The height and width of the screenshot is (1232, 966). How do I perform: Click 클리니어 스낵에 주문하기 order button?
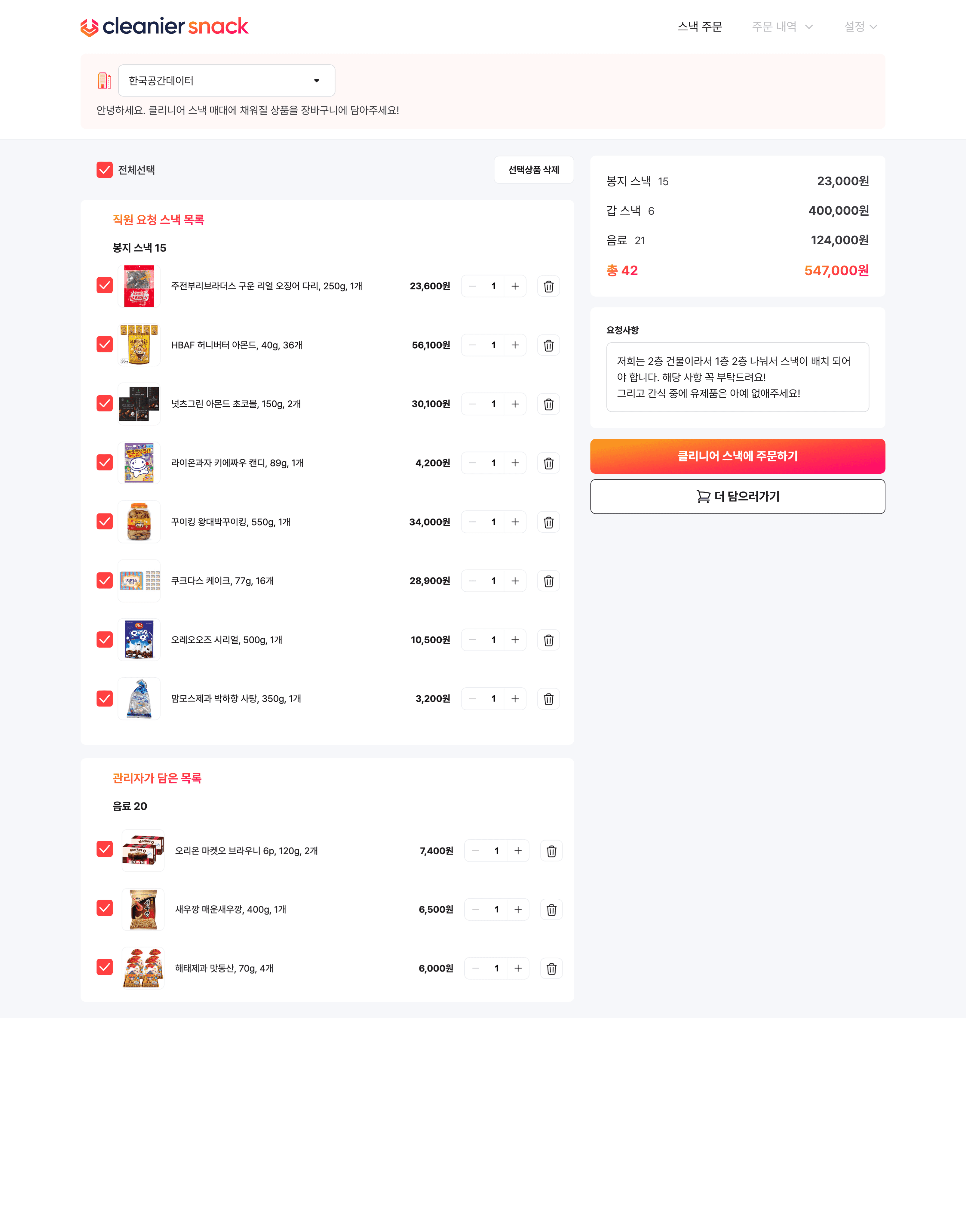point(738,456)
